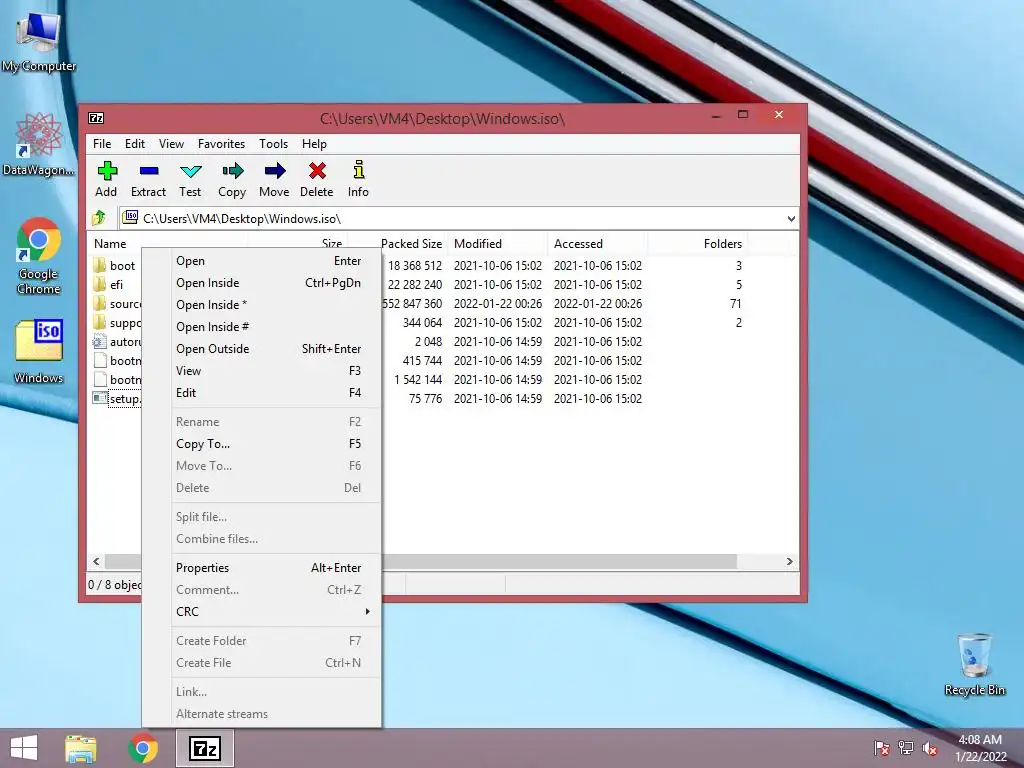The image size is (1024, 768).
Task: Launch Chrome from the taskbar
Action: click(142, 748)
